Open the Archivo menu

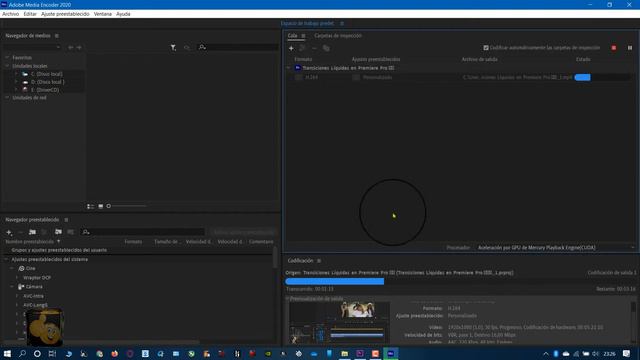pyautogui.click(x=11, y=14)
